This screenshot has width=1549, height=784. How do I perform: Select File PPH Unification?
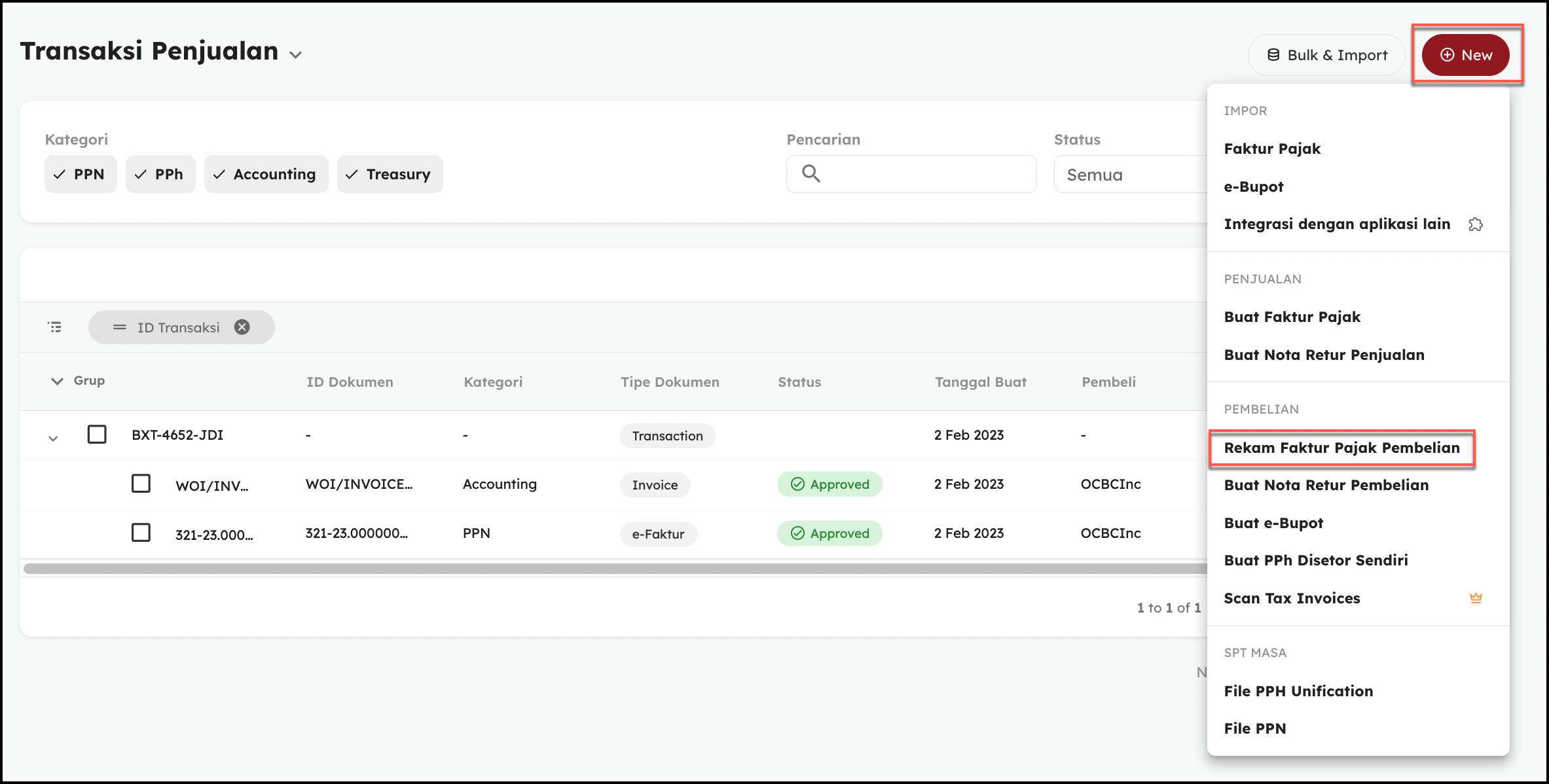pyautogui.click(x=1298, y=691)
